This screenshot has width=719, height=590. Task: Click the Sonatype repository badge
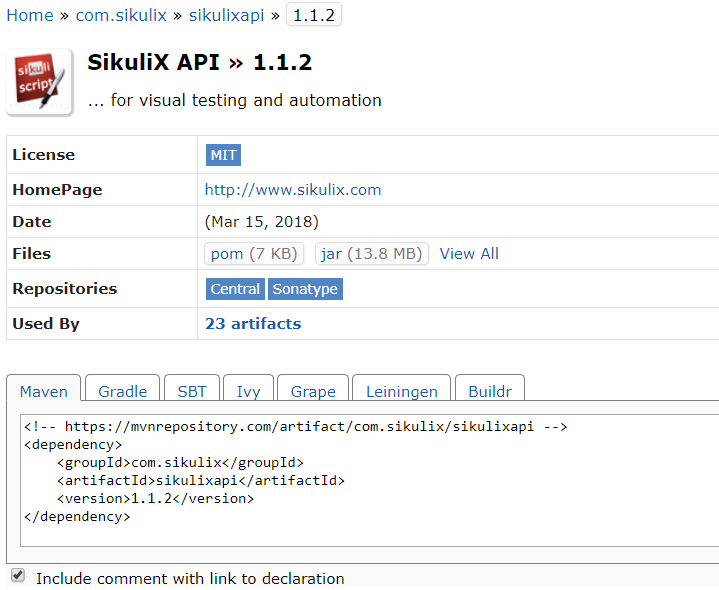(305, 289)
